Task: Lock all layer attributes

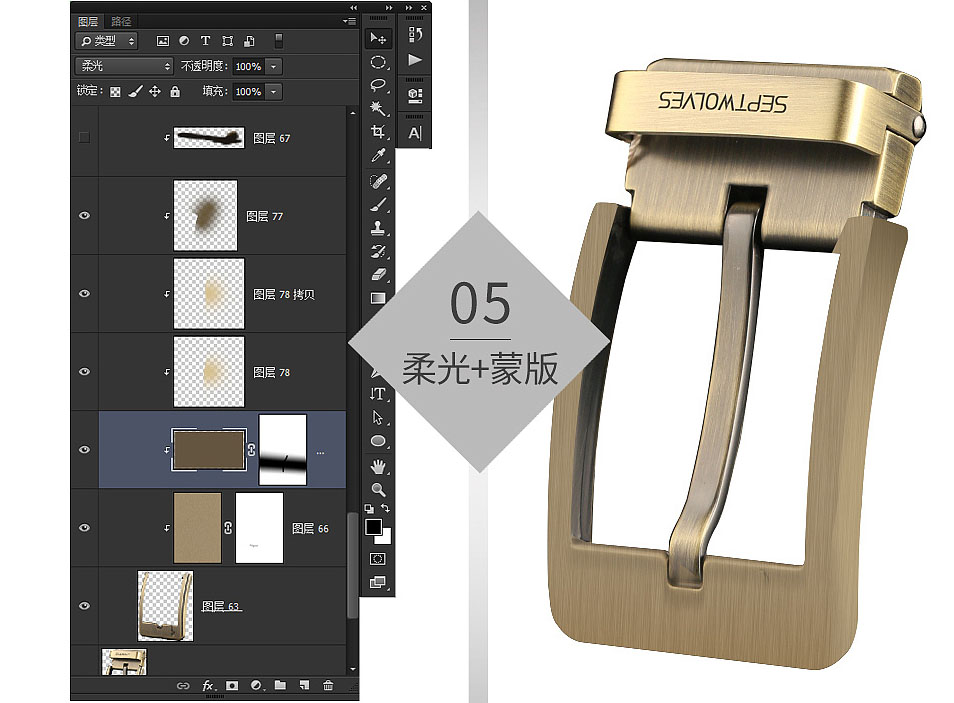Action: pyautogui.click(x=175, y=91)
